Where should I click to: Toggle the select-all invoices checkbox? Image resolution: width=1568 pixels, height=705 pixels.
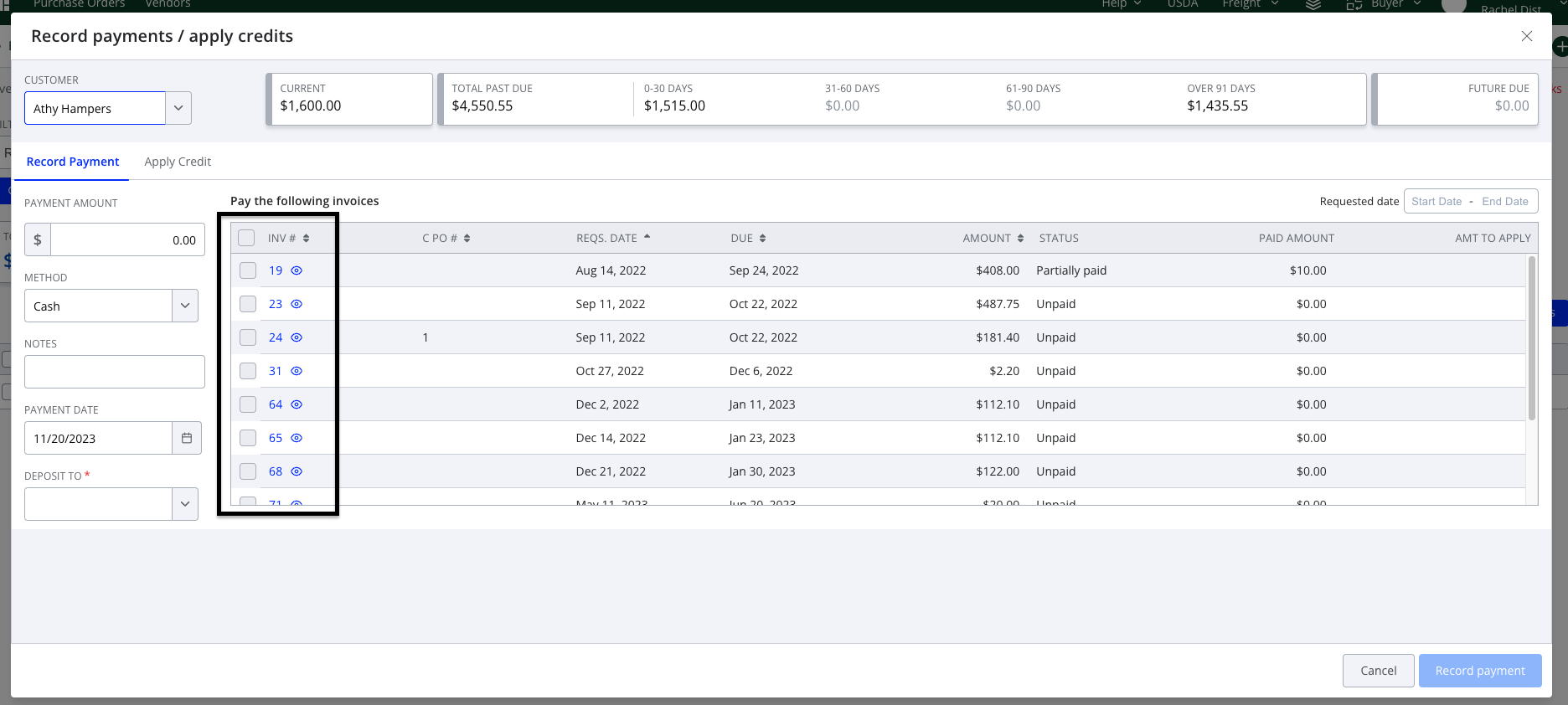tap(246, 238)
